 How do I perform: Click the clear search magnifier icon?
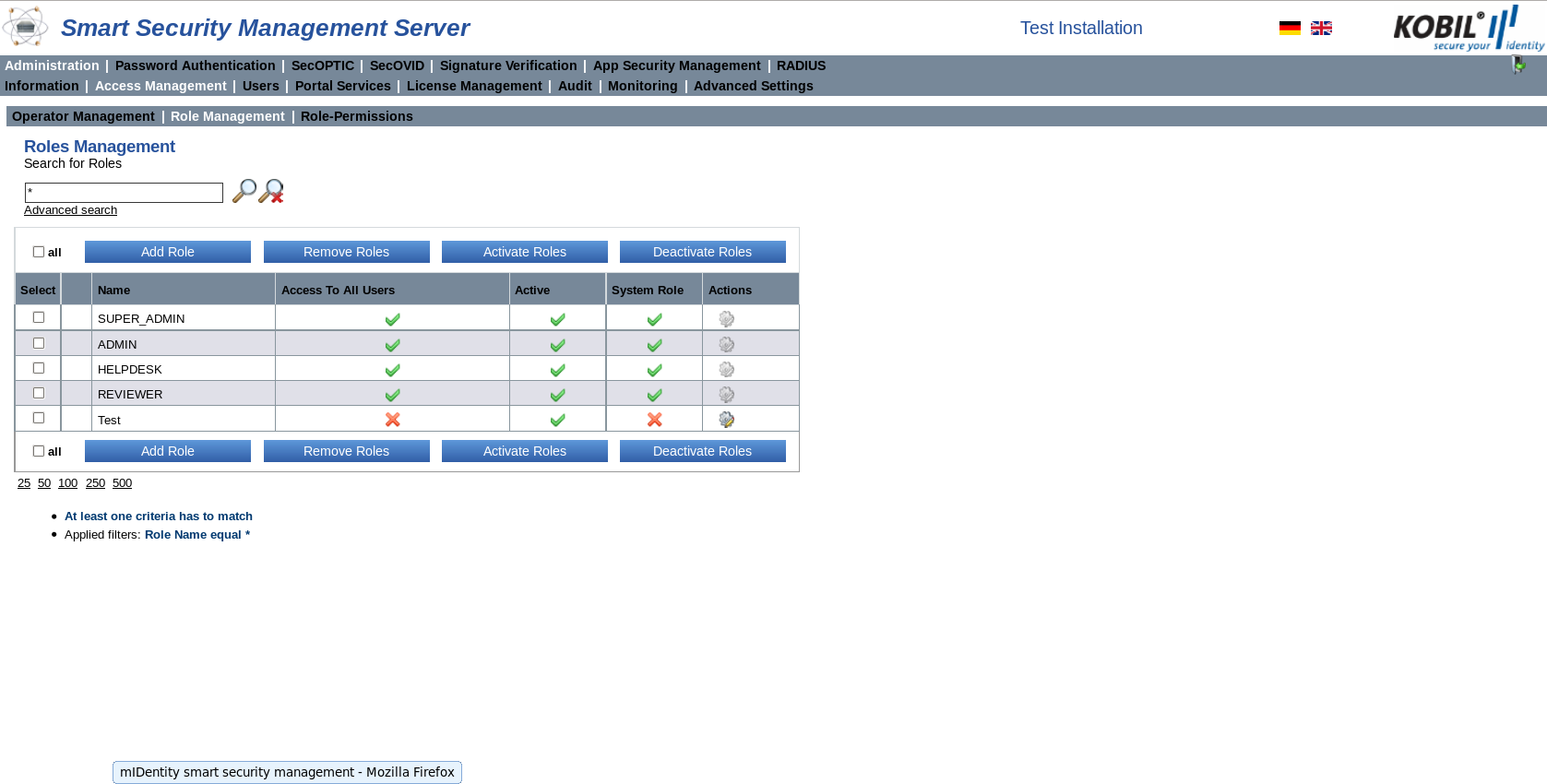click(271, 191)
